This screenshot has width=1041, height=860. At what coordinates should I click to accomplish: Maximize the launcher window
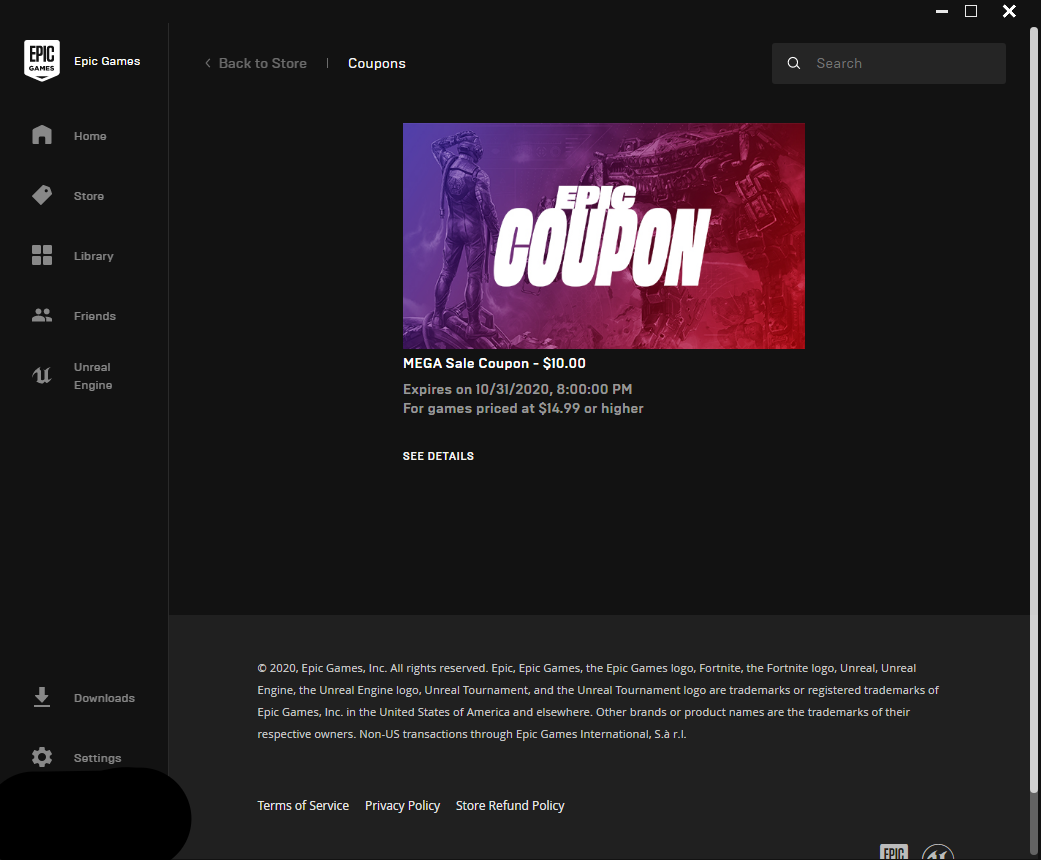click(971, 11)
